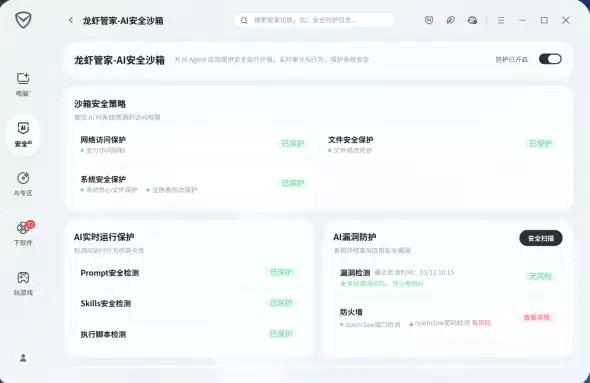Click the 已保护 badge for 执行脚本检测
Image resolution: width=590 pixels, height=383 pixels.
pyautogui.click(x=281, y=334)
